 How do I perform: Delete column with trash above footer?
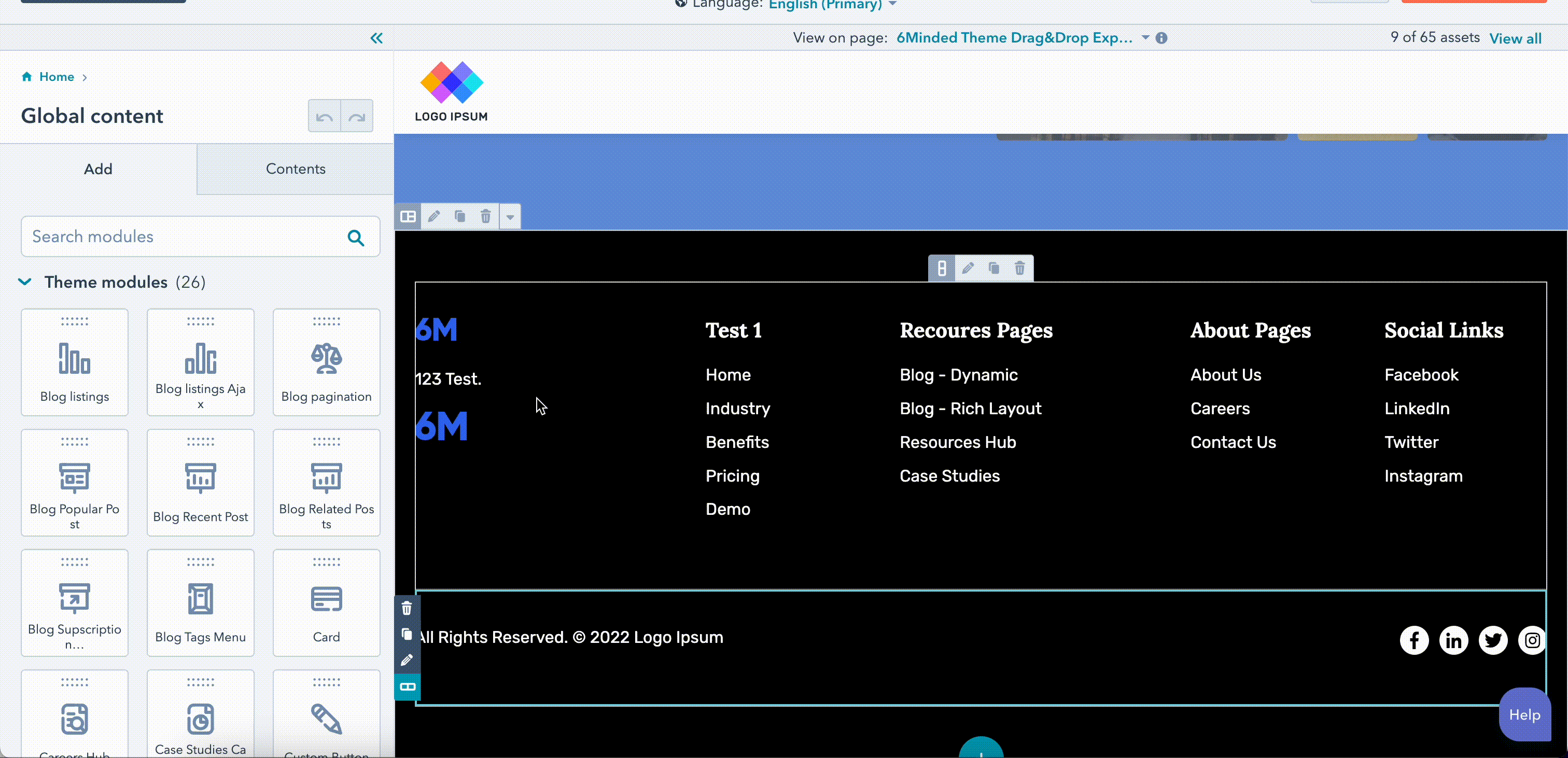(1020, 269)
